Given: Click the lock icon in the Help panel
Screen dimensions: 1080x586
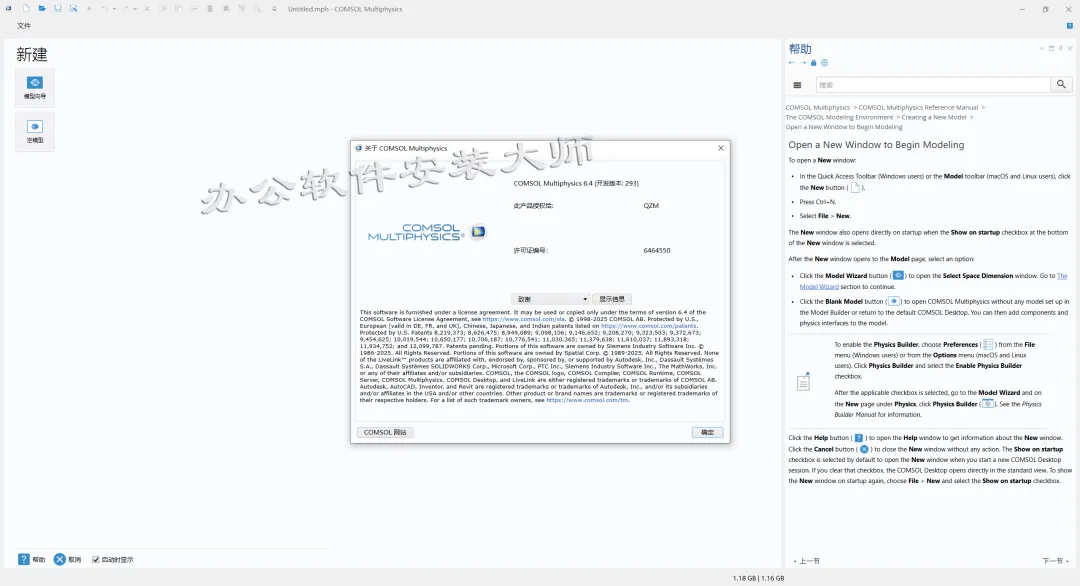Looking at the screenshot, I should (813, 63).
